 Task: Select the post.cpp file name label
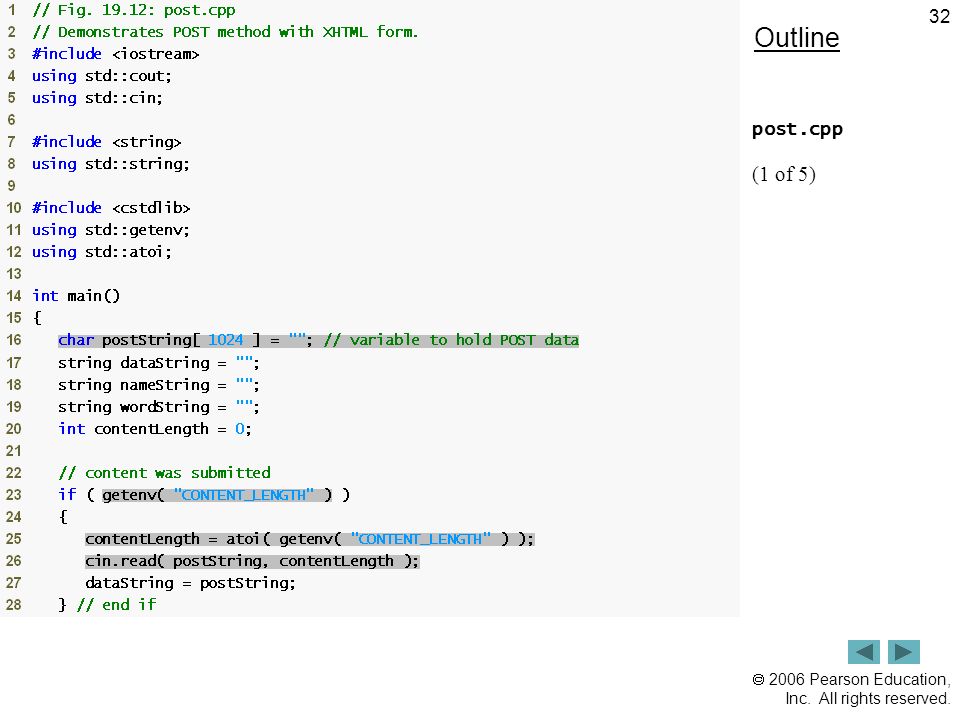(797, 130)
